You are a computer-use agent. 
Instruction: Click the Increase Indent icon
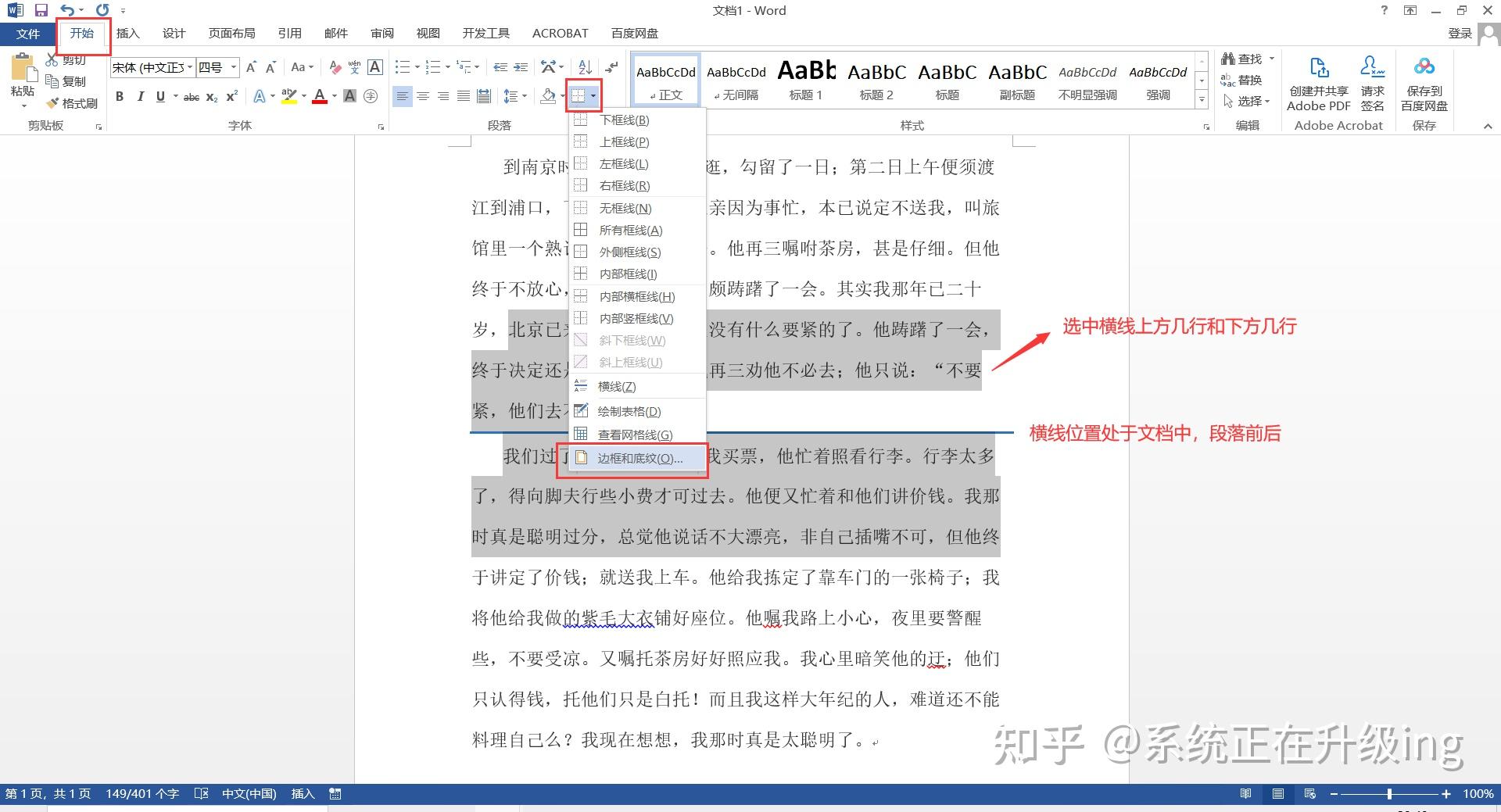point(521,68)
